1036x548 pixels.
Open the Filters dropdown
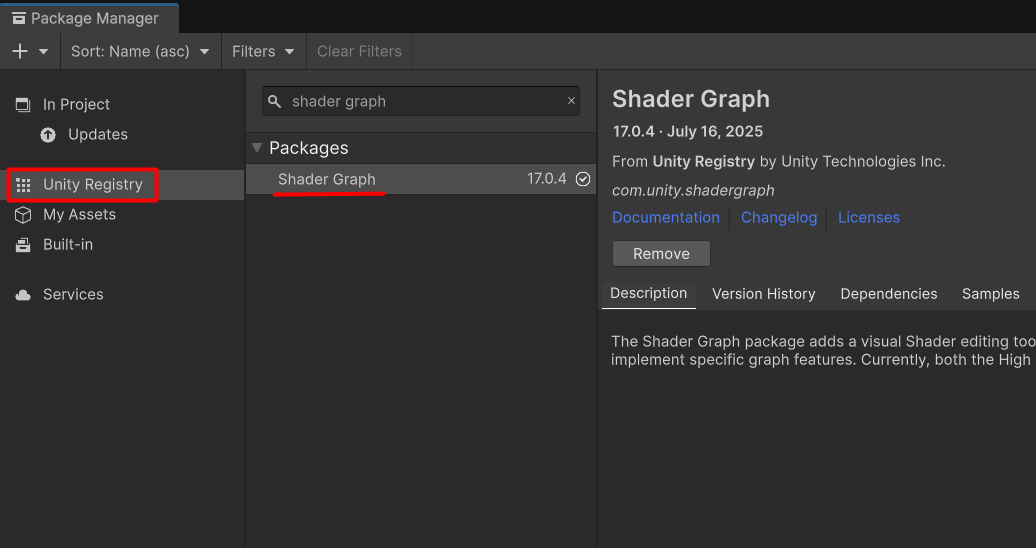263,51
